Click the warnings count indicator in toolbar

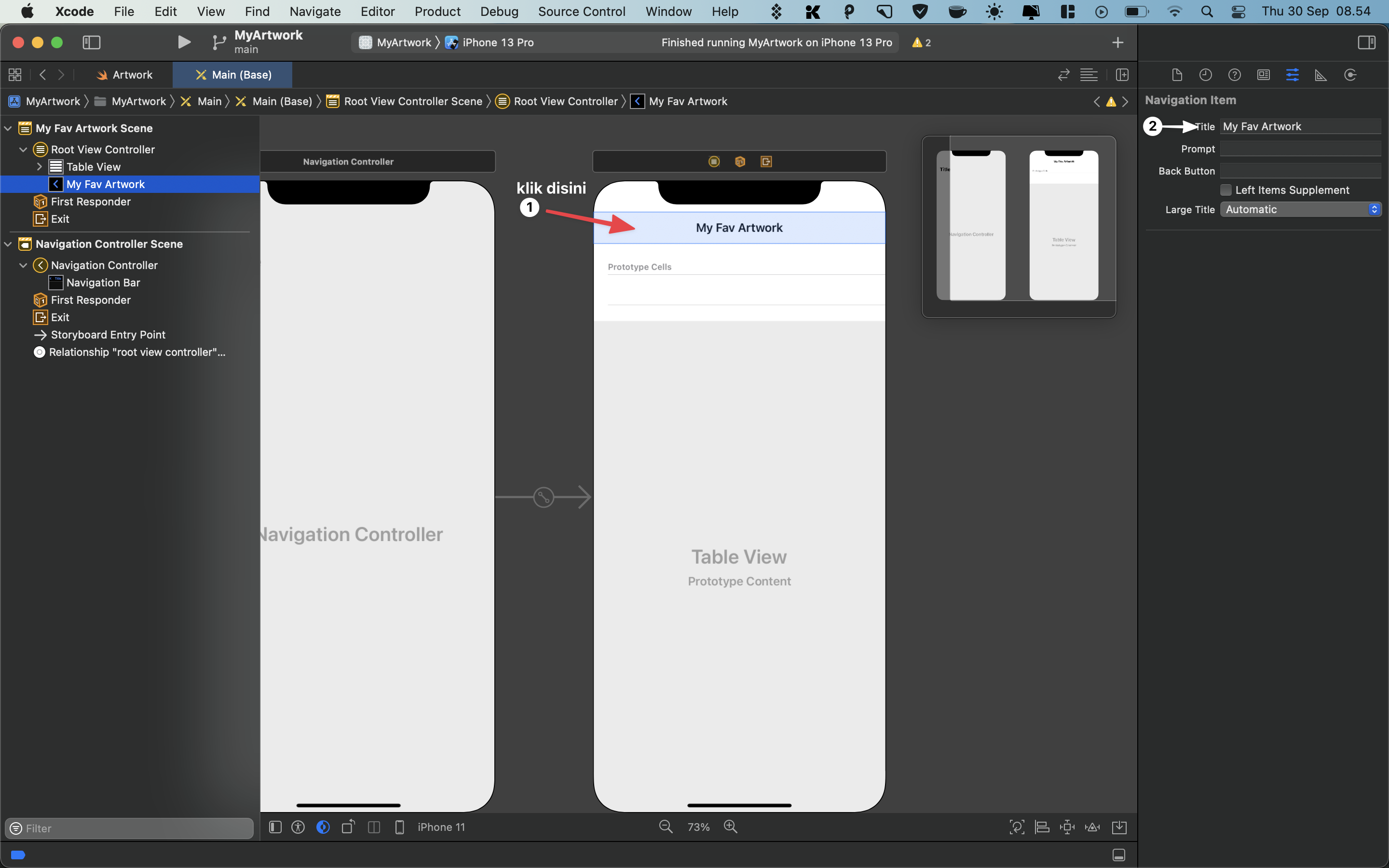click(921, 42)
